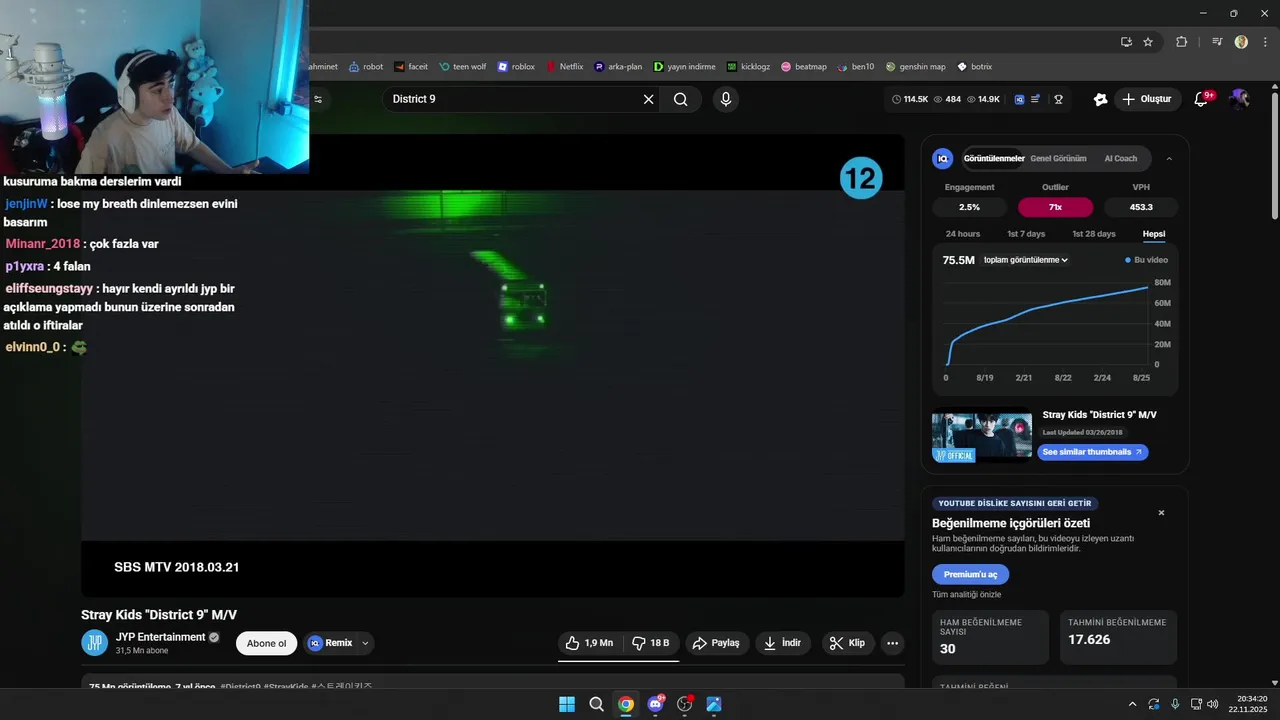Image resolution: width=1280 pixels, height=720 pixels.
Task: Open the search filter sliders icon
Action: tap(318, 99)
